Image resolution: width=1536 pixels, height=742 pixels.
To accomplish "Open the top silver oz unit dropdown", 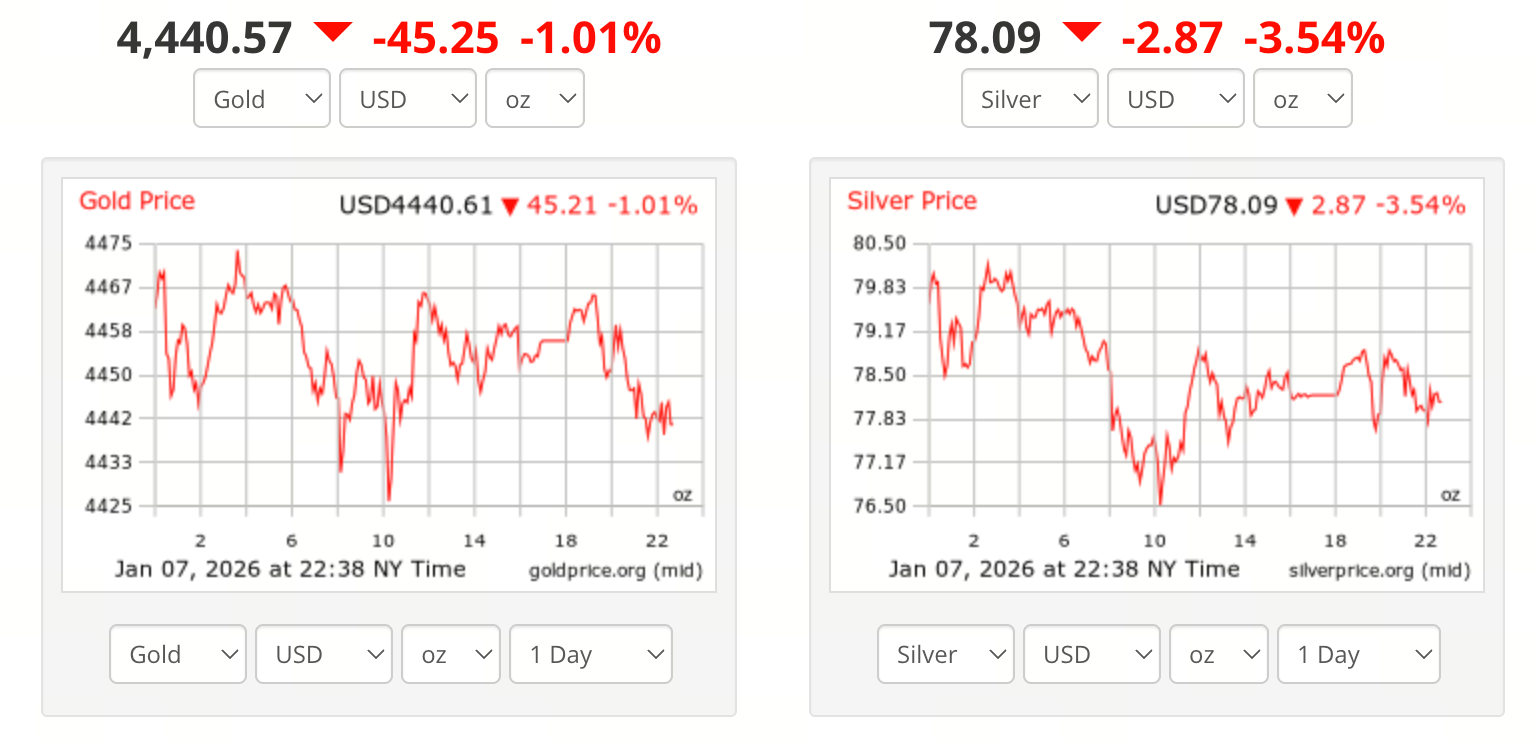I will tap(1302, 98).
